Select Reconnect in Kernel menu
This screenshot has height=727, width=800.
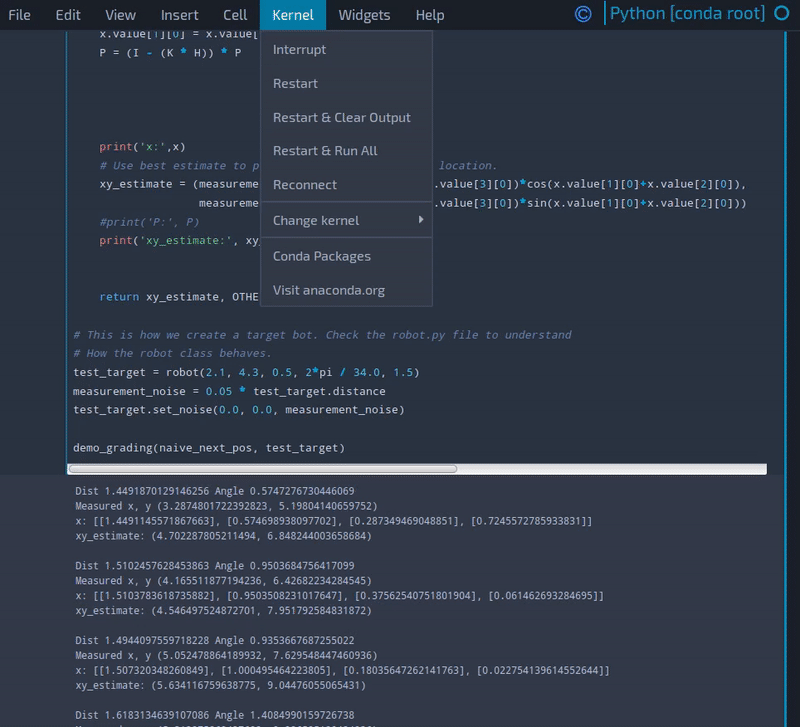pyautogui.click(x=346, y=185)
